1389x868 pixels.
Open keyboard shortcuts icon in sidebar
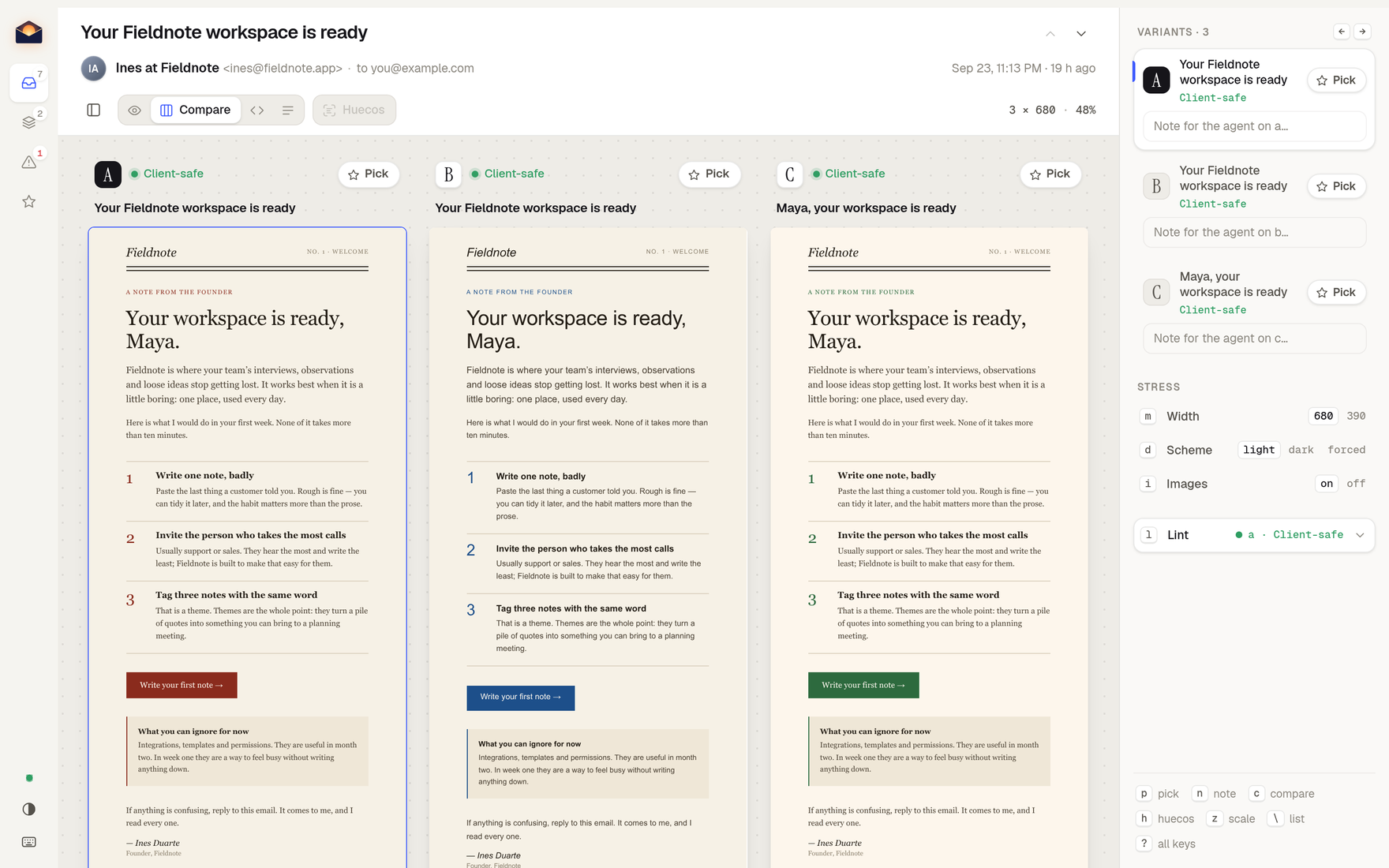point(29,842)
